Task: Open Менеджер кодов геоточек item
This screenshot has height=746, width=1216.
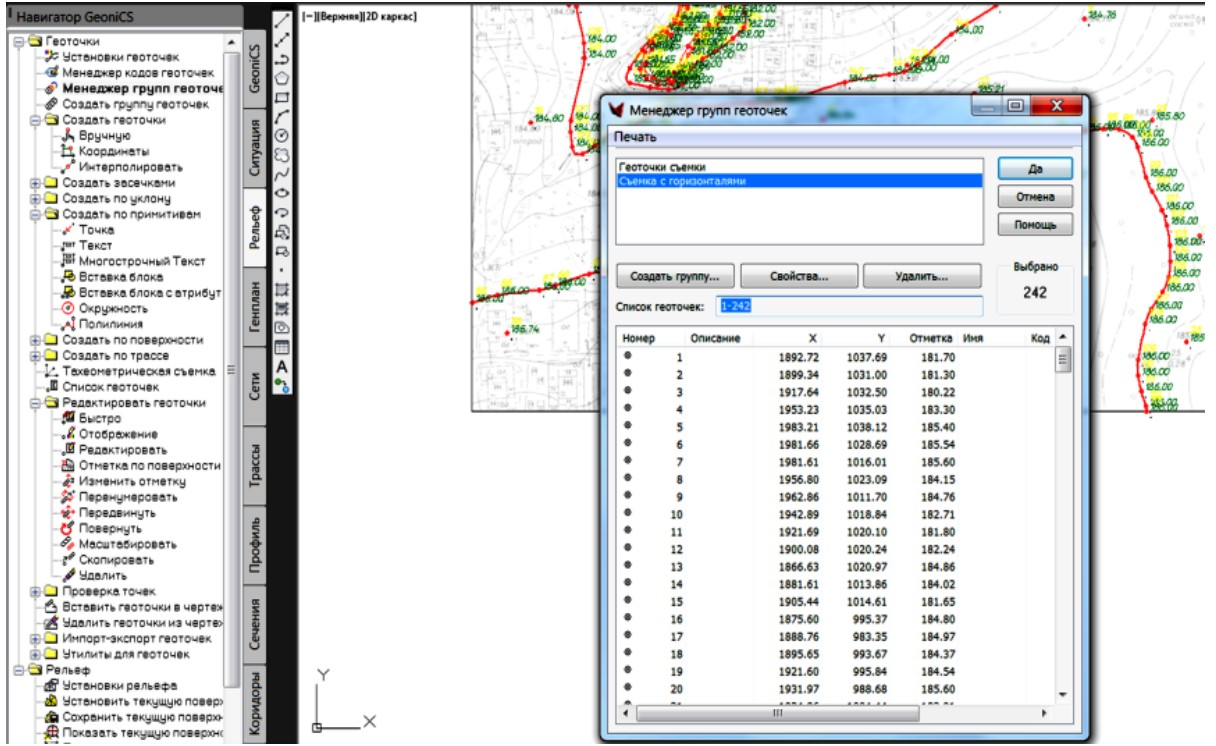Action: 138,73
